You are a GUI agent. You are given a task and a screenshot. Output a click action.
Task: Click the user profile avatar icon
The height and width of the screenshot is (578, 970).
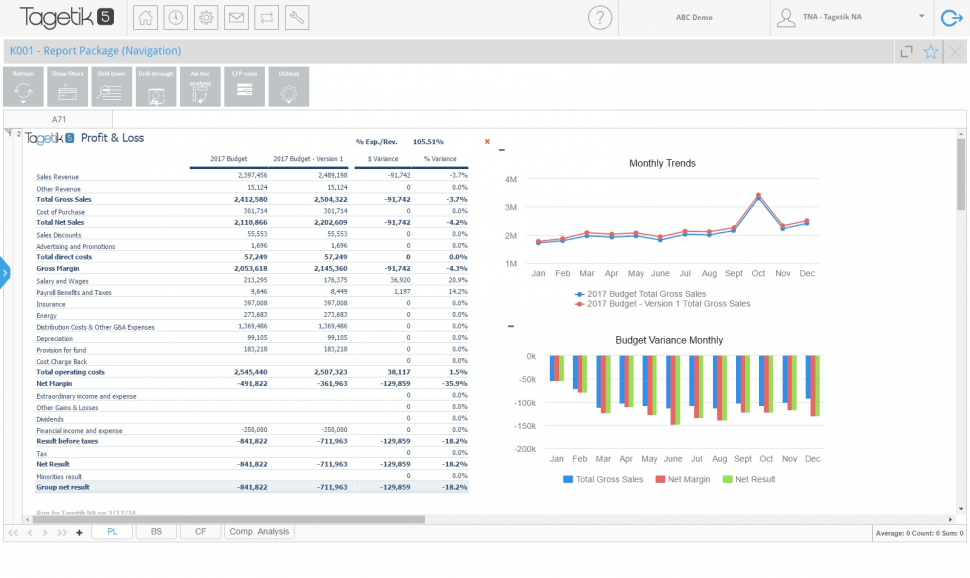786,17
